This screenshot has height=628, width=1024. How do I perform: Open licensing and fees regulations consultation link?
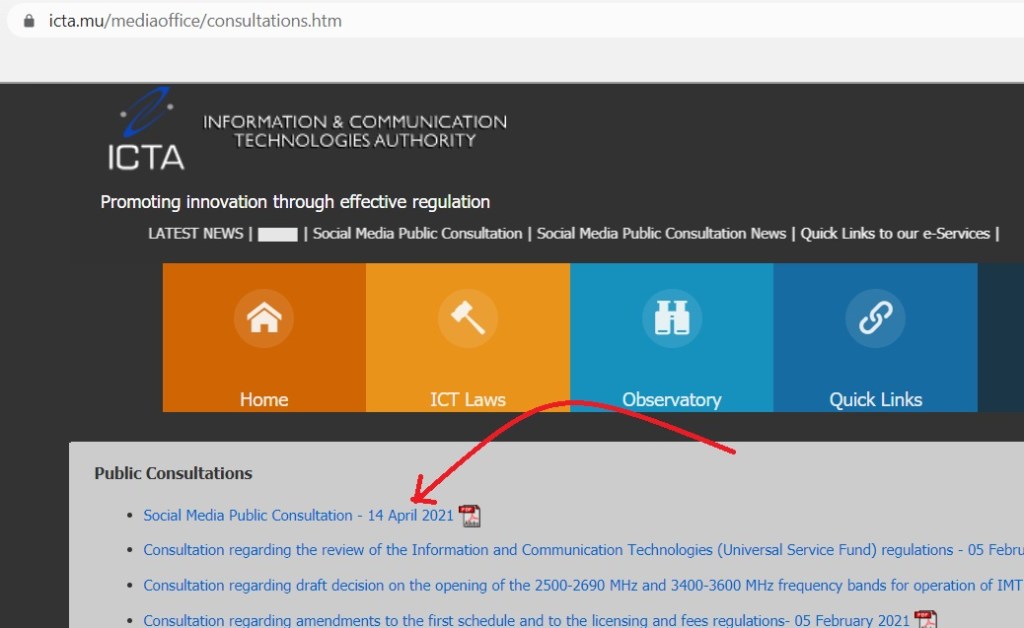[526, 621]
